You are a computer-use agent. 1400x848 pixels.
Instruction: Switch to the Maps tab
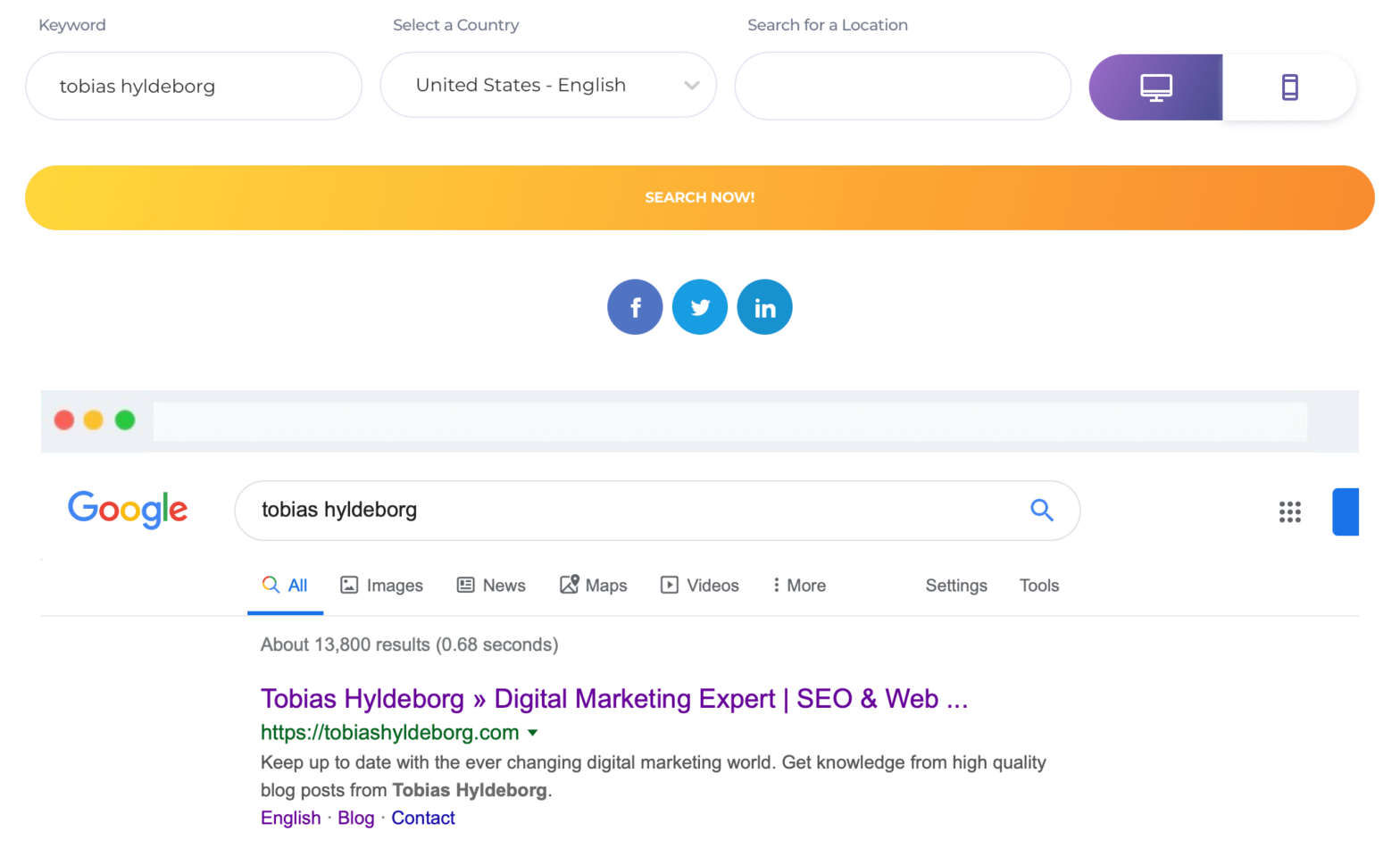[594, 586]
